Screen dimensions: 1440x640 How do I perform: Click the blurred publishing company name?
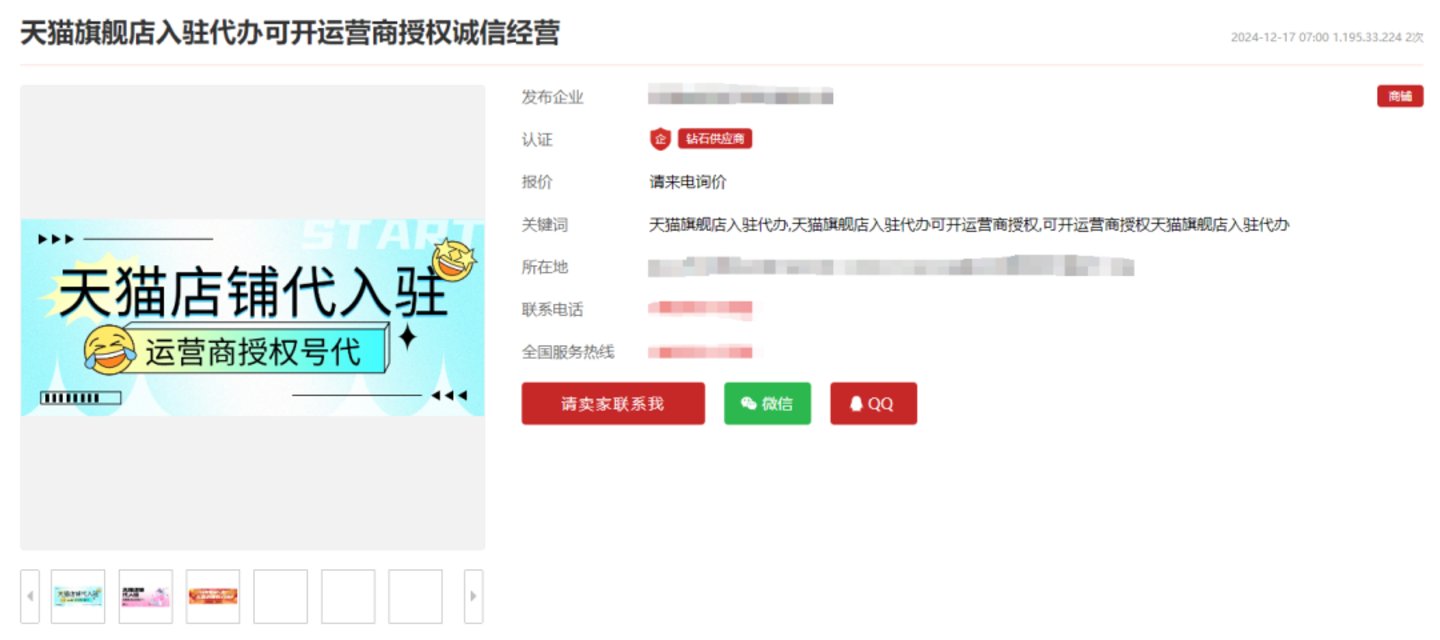[740, 97]
